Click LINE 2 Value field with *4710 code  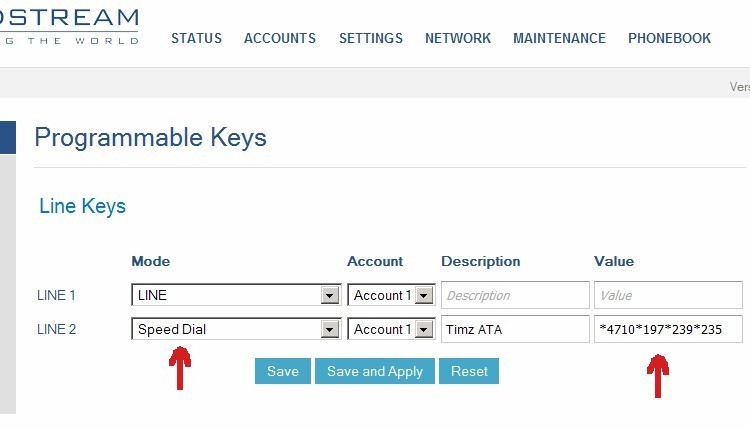coord(667,330)
